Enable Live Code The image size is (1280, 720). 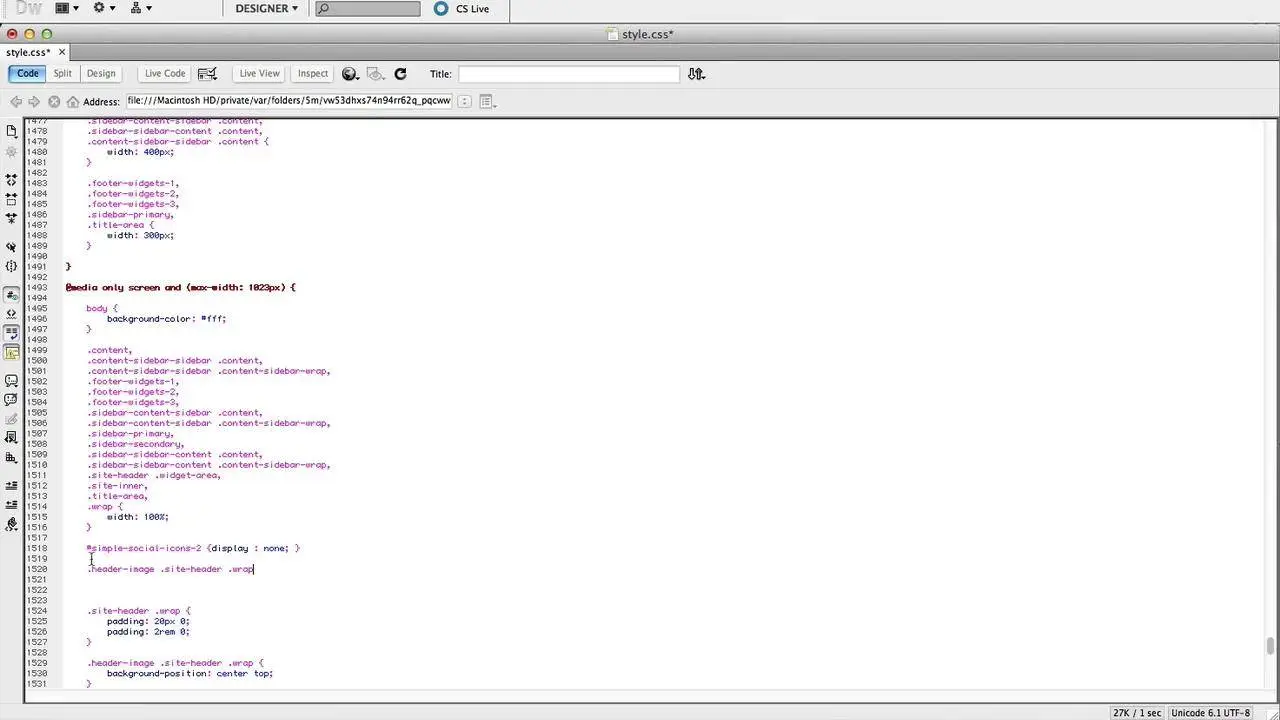click(x=165, y=74)
